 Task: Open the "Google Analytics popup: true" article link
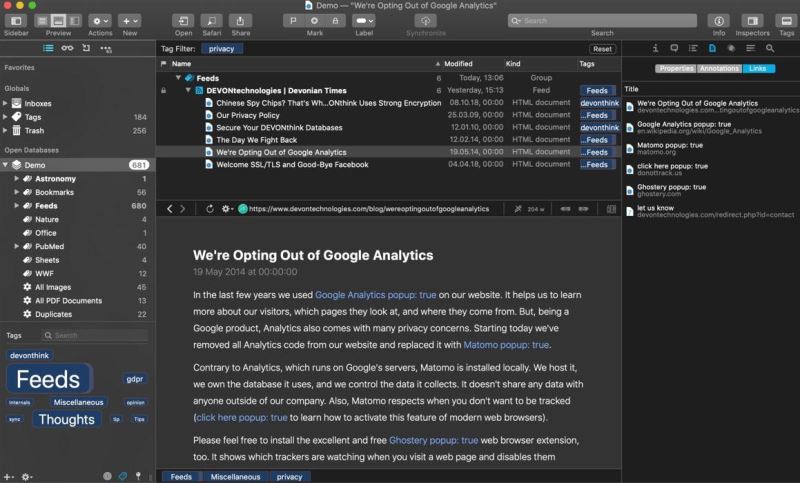click(x=376, y=295)
